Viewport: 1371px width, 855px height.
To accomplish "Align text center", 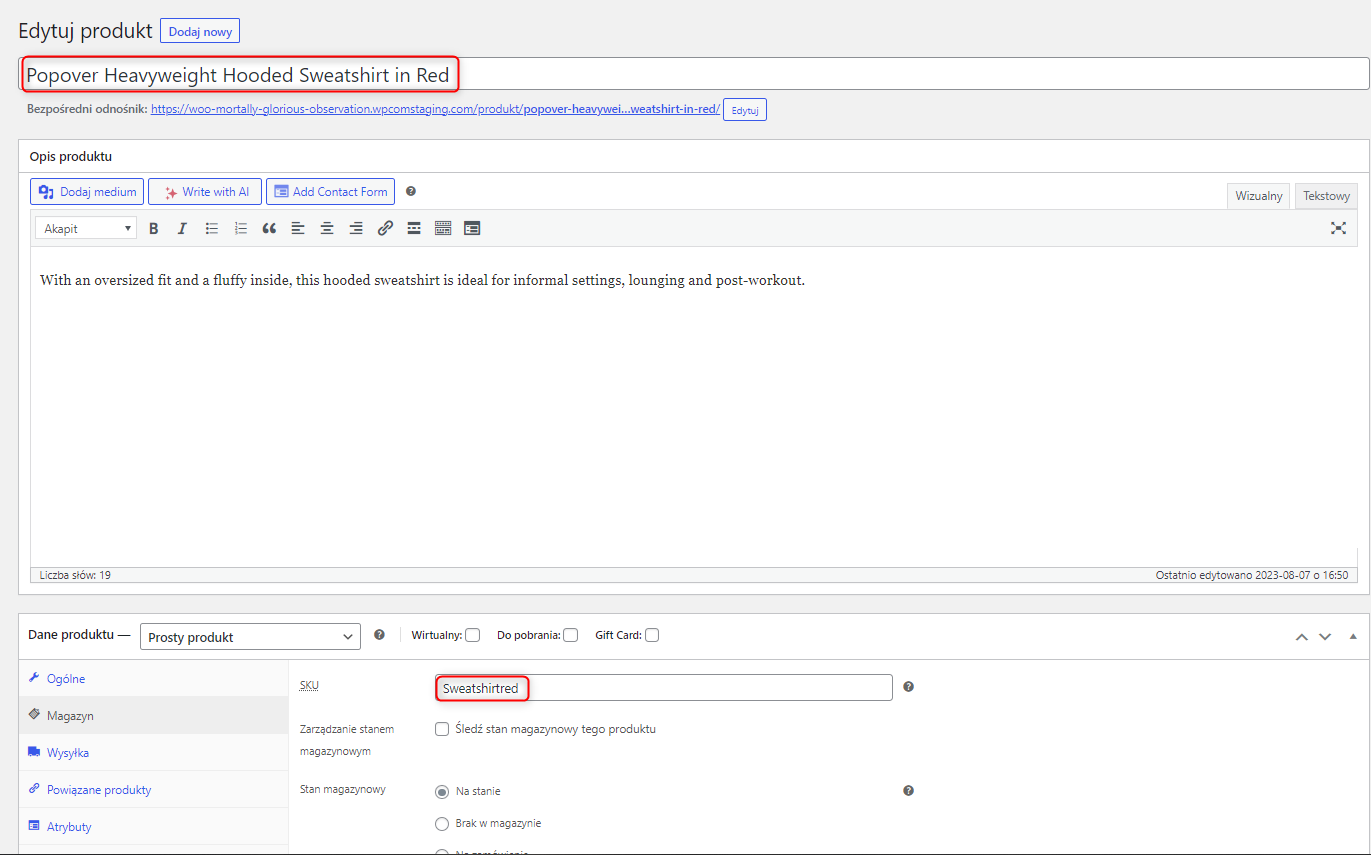I will [x=327, y=228].
